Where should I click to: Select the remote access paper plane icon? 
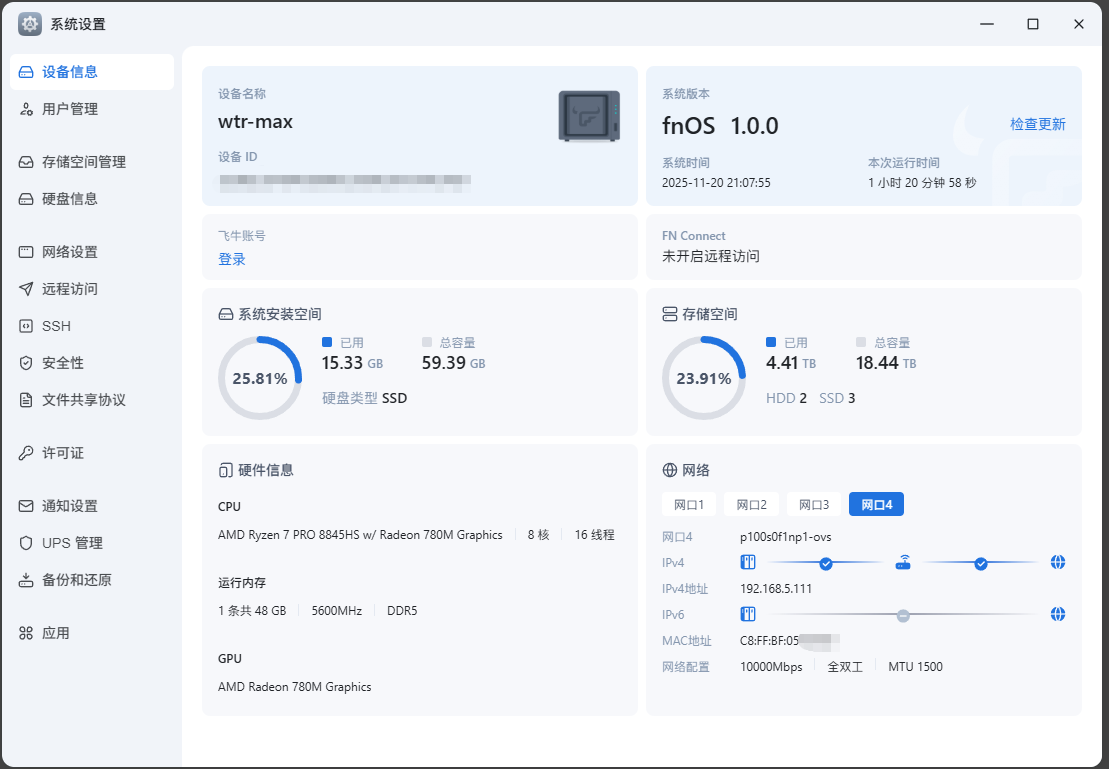click(x=26, y=289)
